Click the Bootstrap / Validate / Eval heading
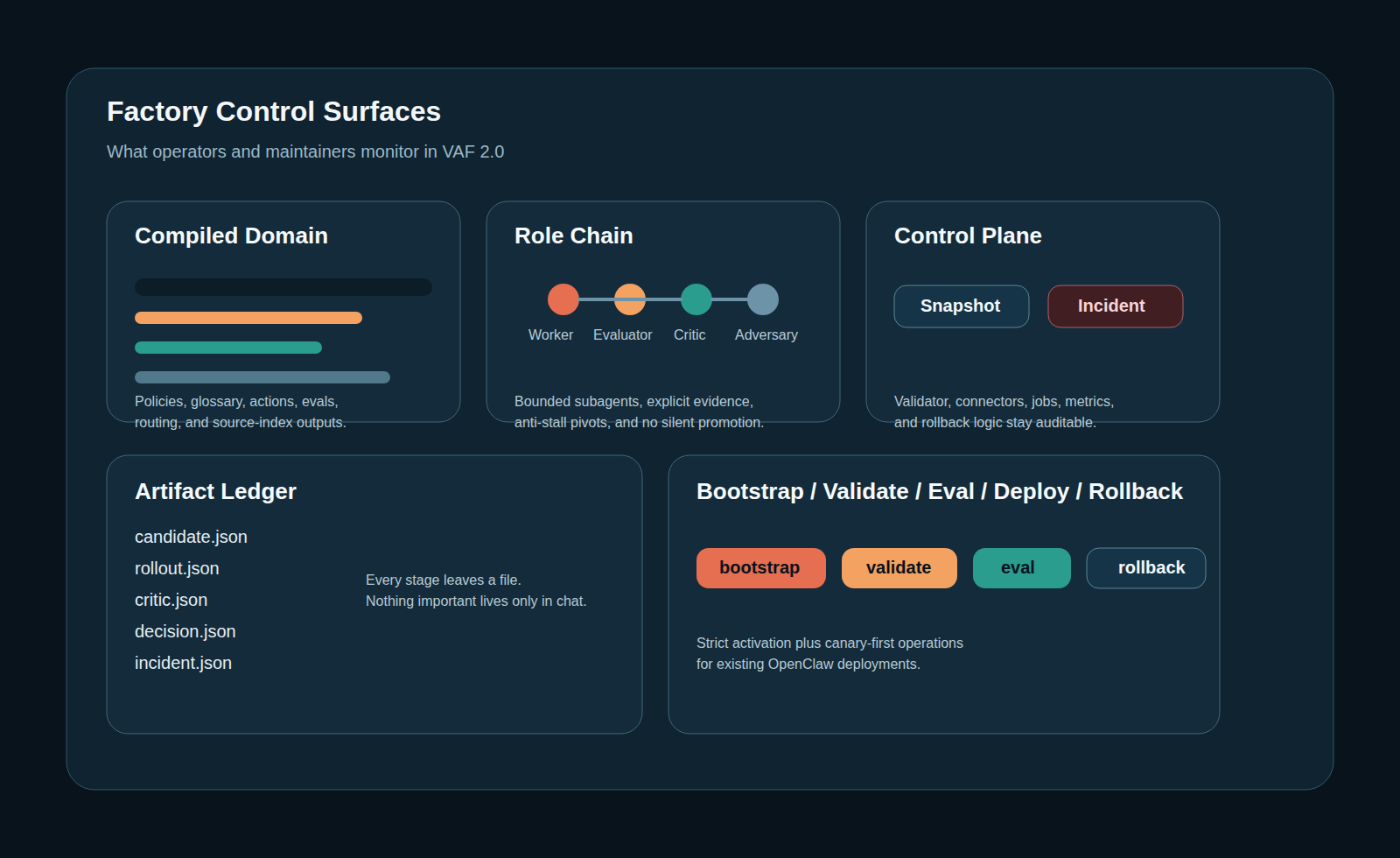This screenshot has width=1400, height=858. point(940,491)
